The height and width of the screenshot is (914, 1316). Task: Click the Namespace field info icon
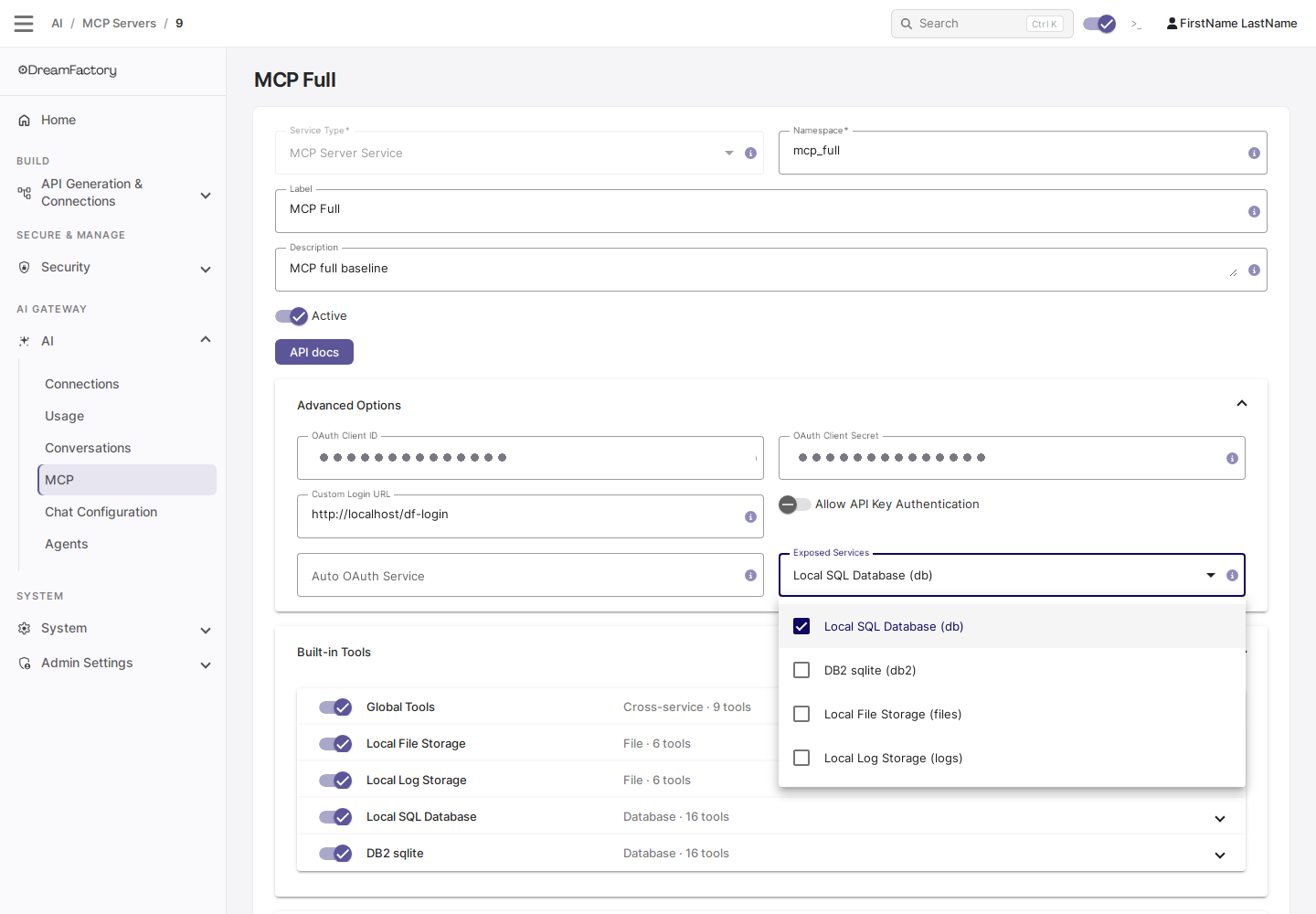1254,154
